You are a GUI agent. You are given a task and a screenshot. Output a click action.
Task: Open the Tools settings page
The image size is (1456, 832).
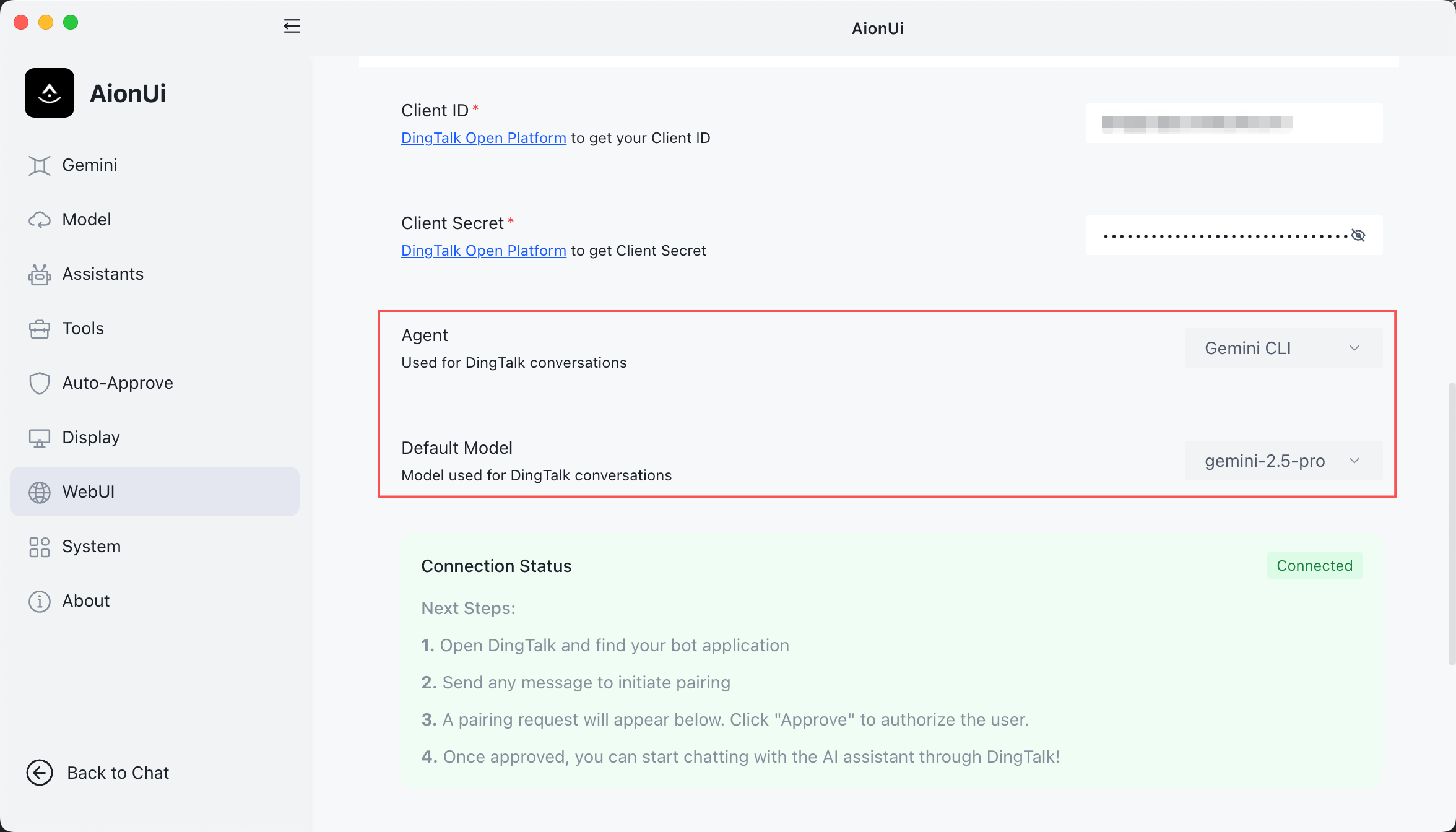tap(155, 329)
